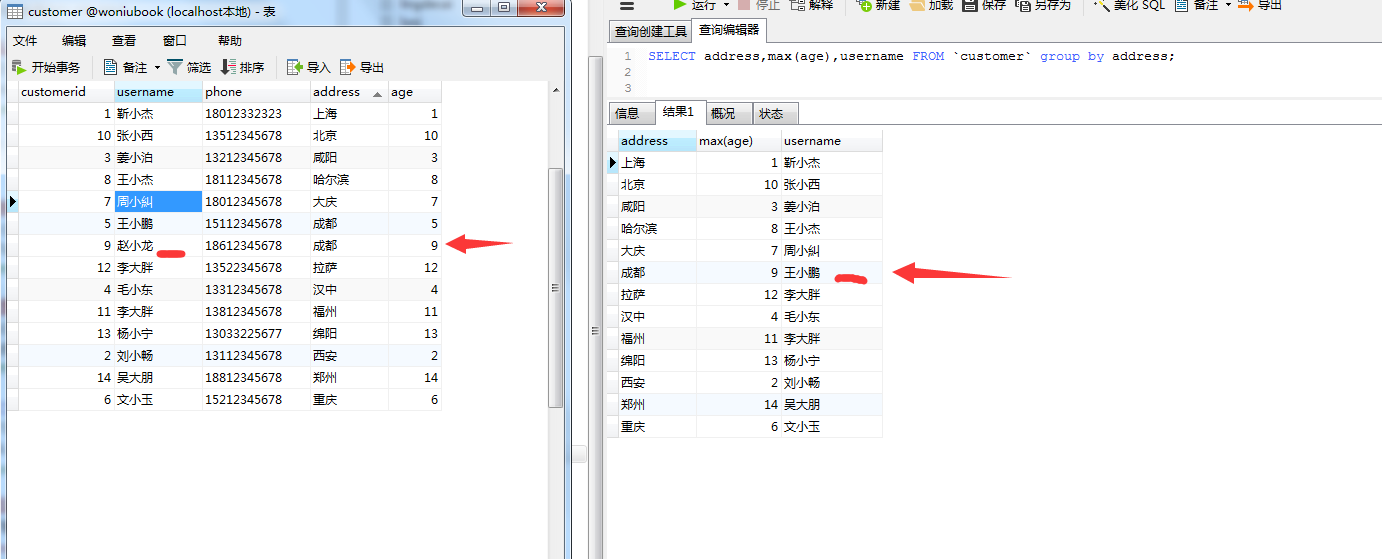Open the 备注 dropdown arrow in customer table window
This screenshot has width=1382, height=559.
pos(157,68)
